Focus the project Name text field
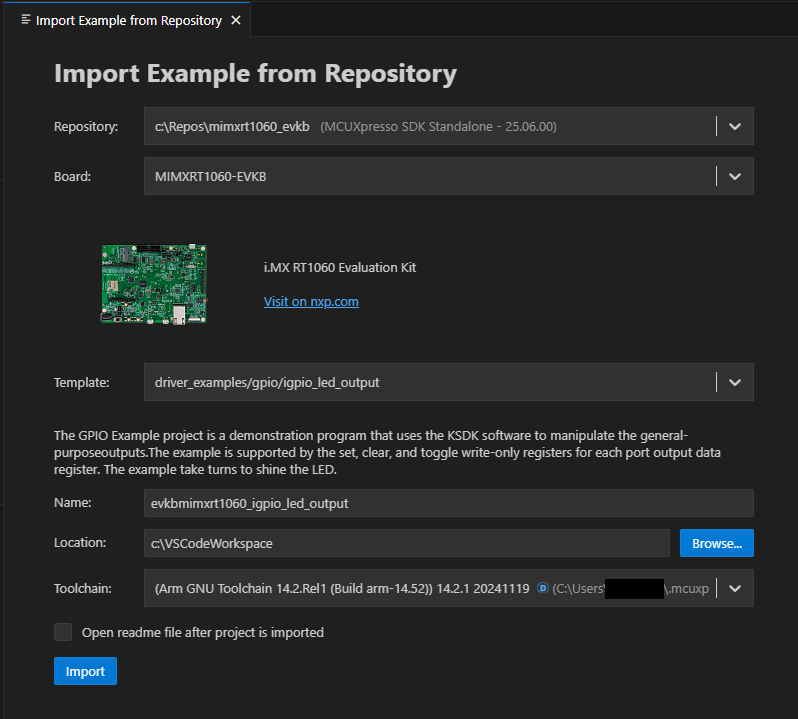The image size is (798, 719). (448, 503)
